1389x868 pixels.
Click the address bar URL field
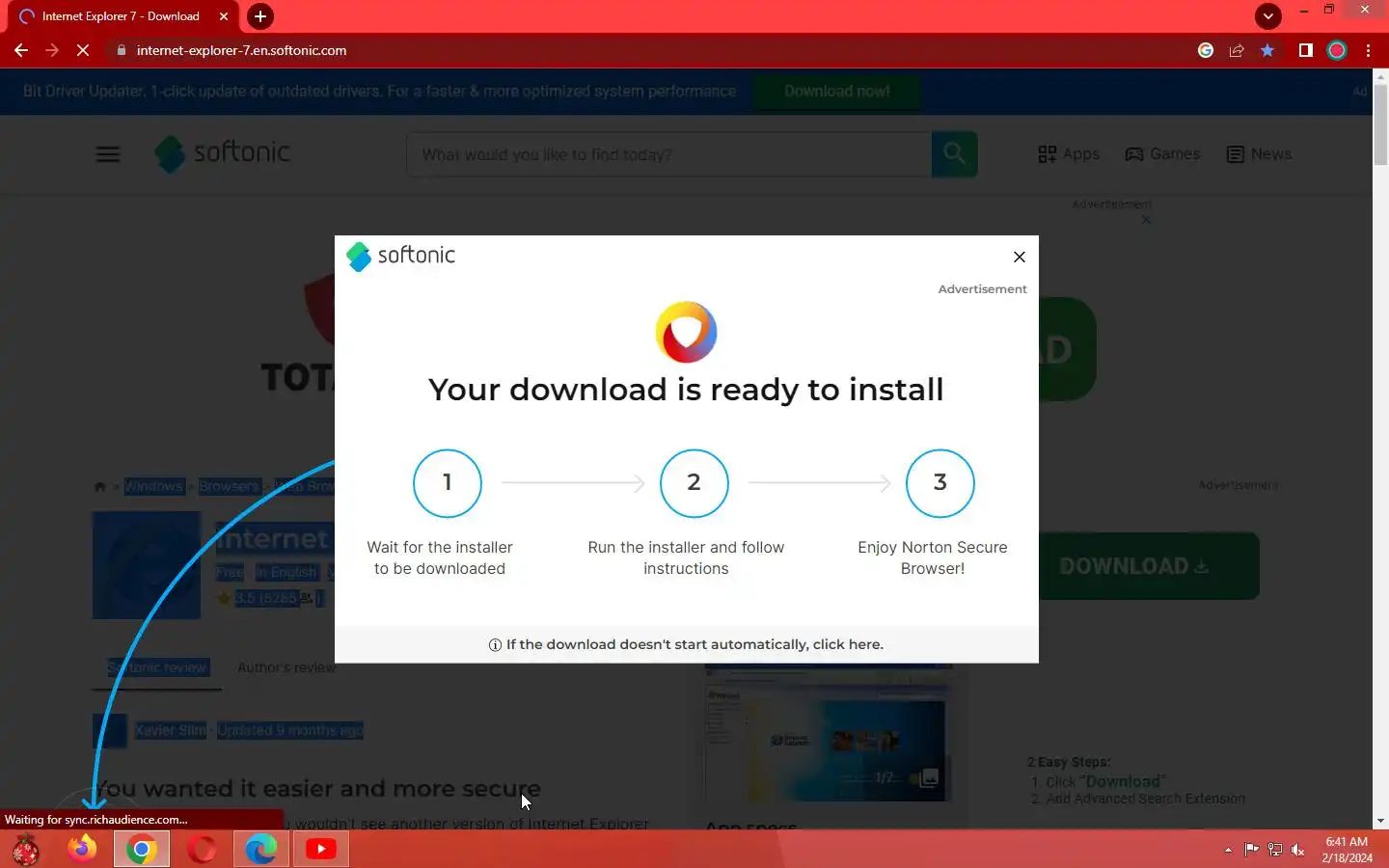646,50
